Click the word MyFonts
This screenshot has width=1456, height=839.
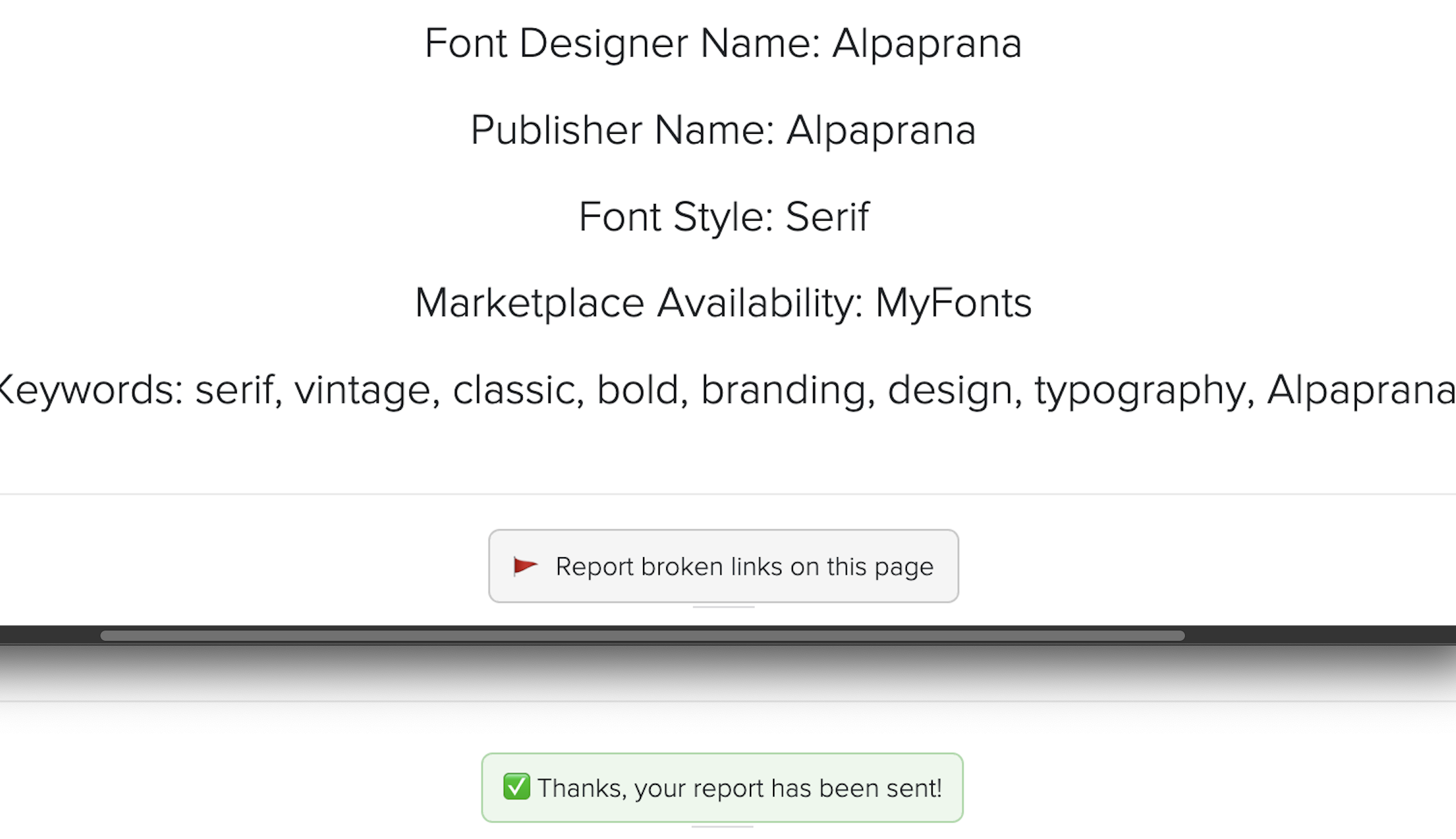pyautogui.click(x=953, y=303)
